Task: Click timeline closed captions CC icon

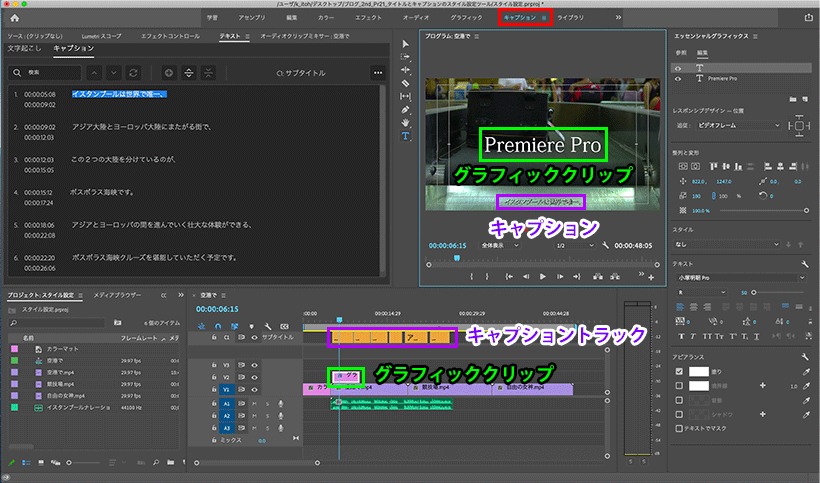Action: tap(284, 326)
